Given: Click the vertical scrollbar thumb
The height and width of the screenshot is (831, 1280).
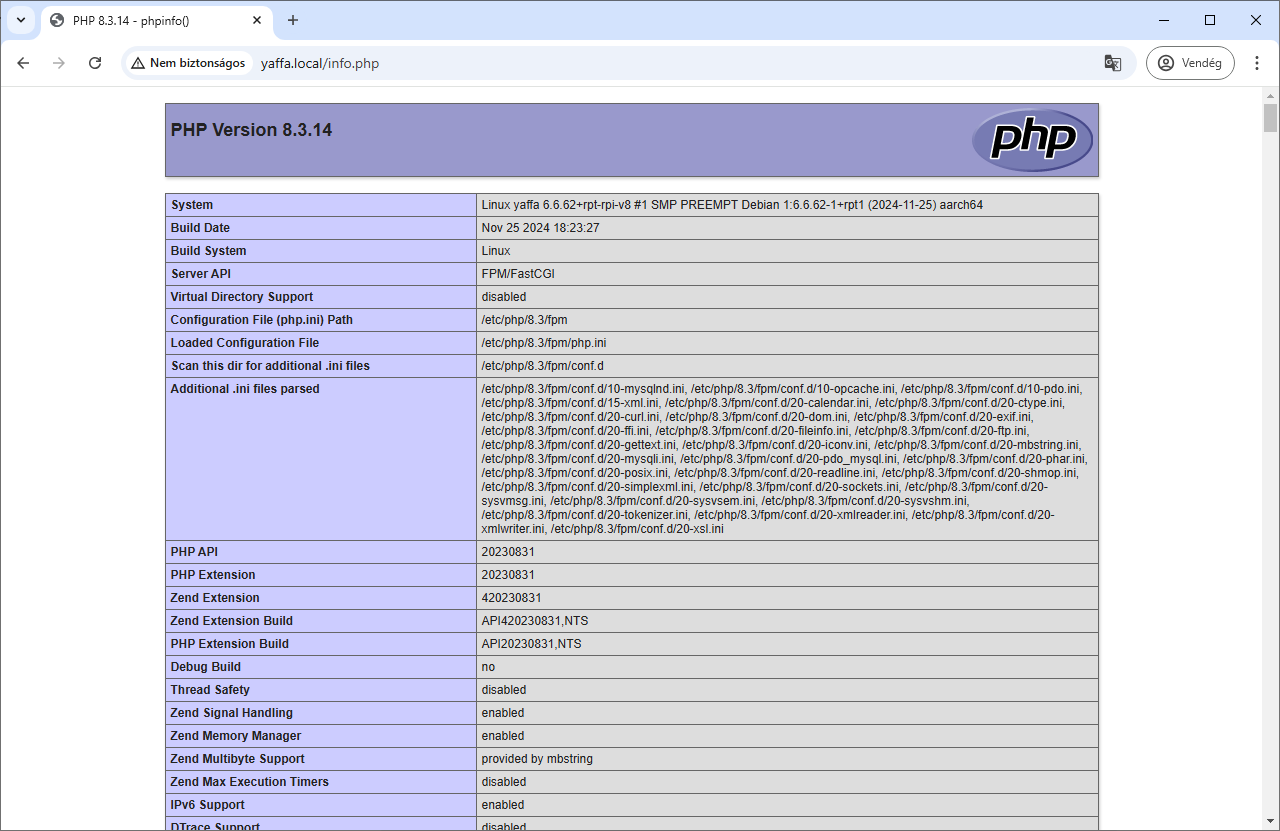Looking at the screenshot, I should coord(1270,118).
